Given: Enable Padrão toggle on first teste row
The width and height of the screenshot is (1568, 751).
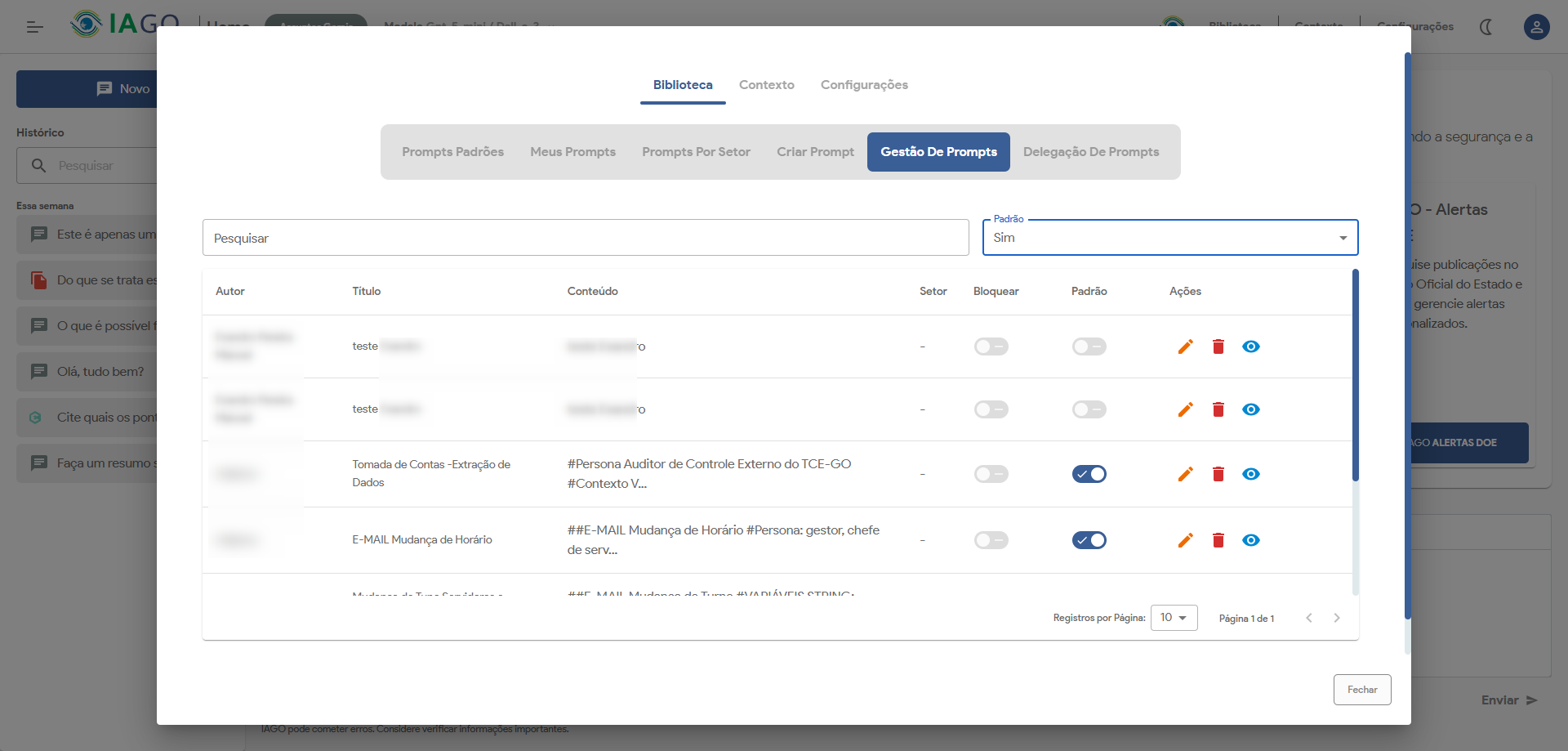Looking at the screenshot, I should tap(1089, 346).
